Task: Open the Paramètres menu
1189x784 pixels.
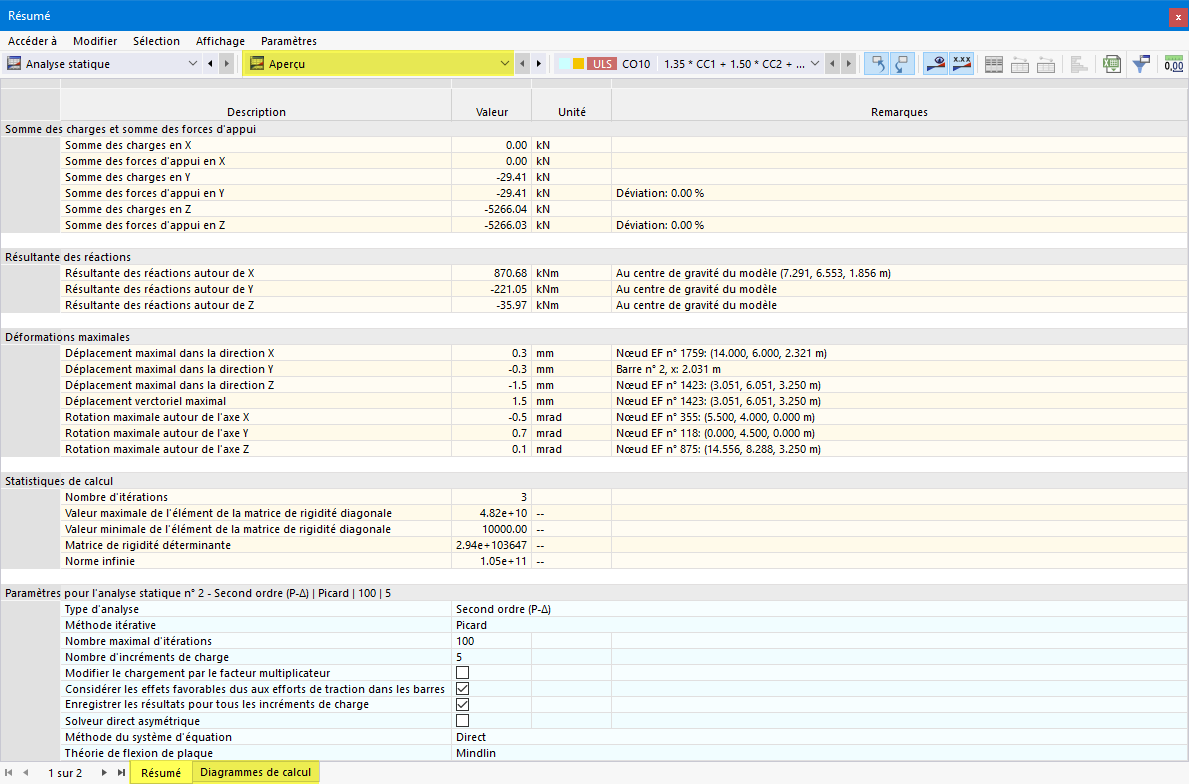Action: point(289,41)
